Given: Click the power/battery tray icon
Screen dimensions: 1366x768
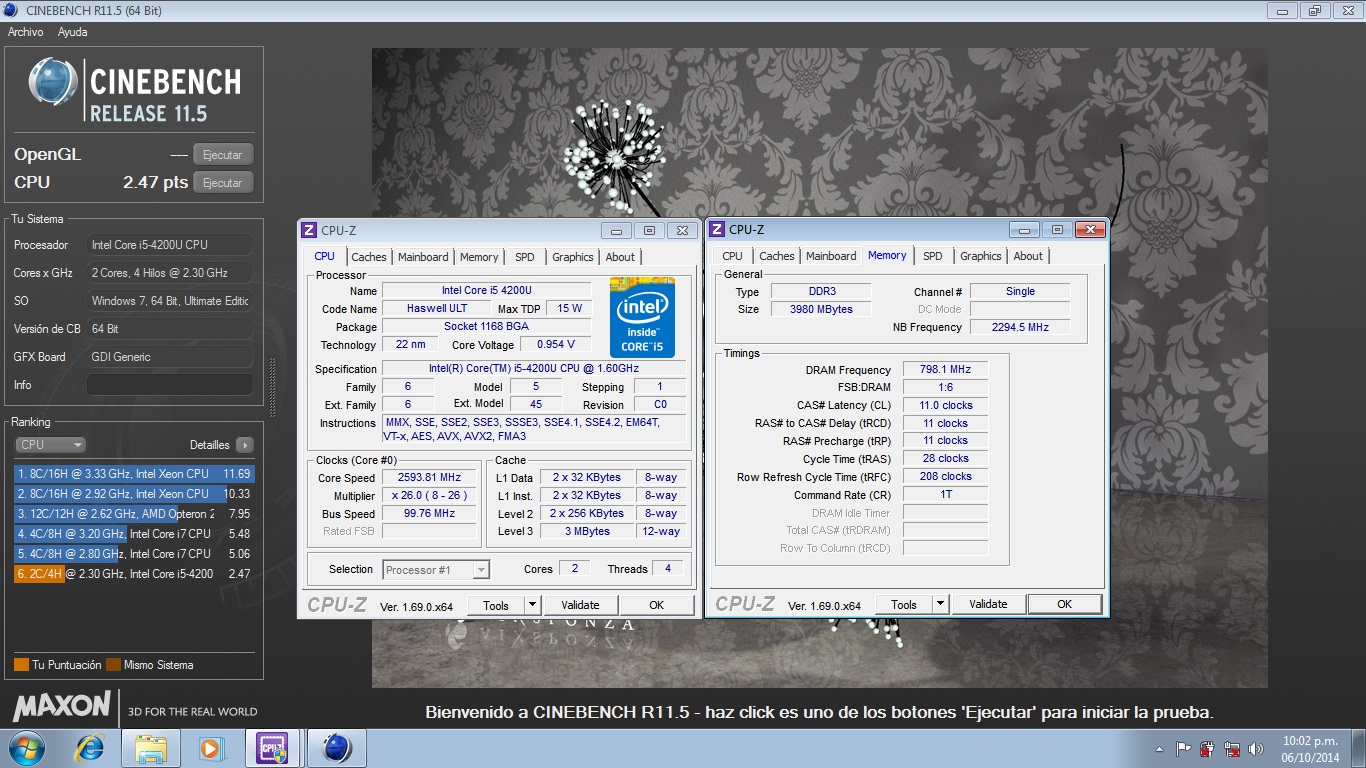Looking at the screenshot, I should (x=1208, y=749).
